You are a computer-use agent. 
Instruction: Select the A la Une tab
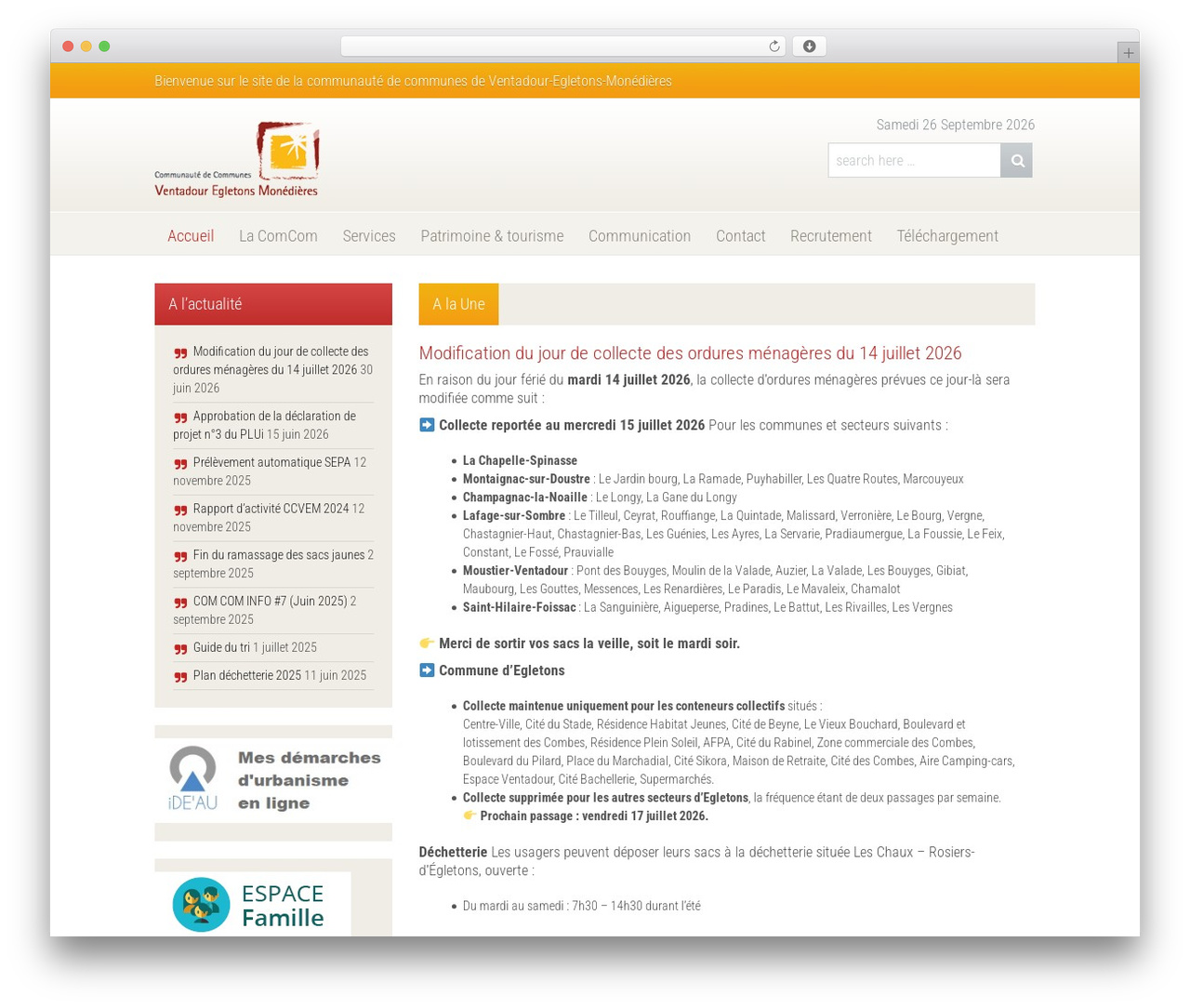pyautogui.click(x=458, y=304)
